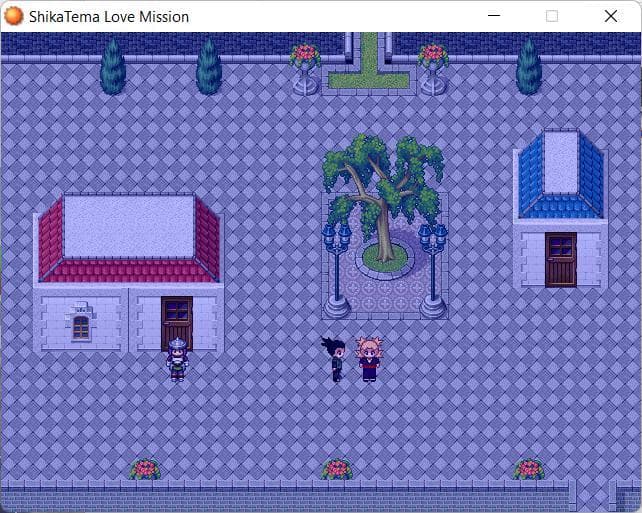Close the ShikaTema Love Mission window
Image resolution: width=642 pixels, height=513 pixels.
tap(611, 16)
